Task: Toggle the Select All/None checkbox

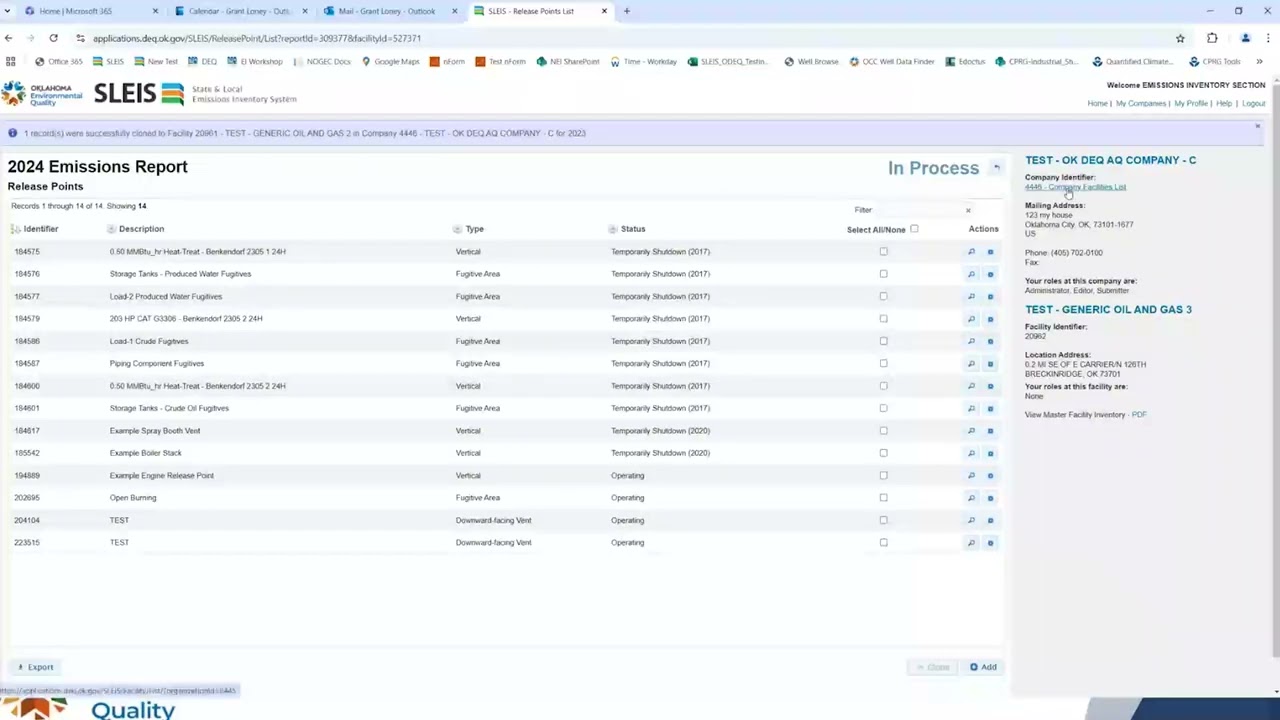Action: coord(914,229)
